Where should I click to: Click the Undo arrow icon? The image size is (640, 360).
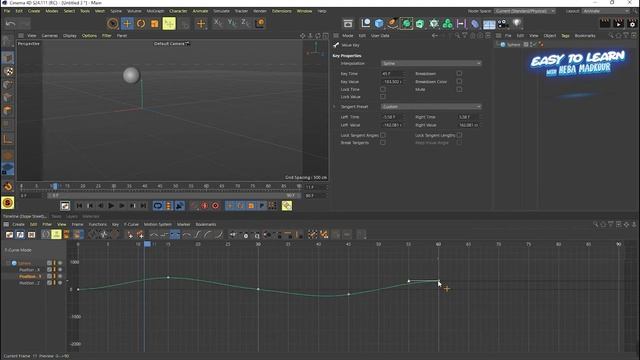point(10,24)
